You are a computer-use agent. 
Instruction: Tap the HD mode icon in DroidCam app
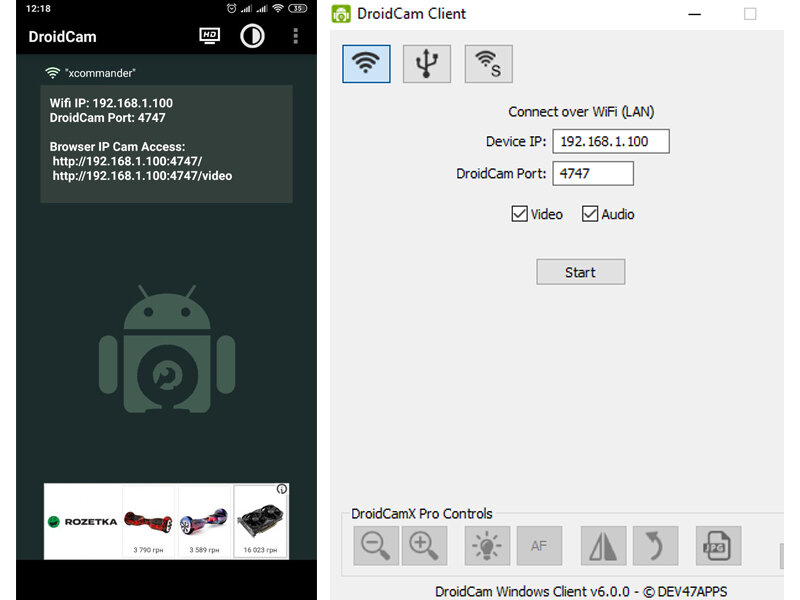tap(210, 36)
